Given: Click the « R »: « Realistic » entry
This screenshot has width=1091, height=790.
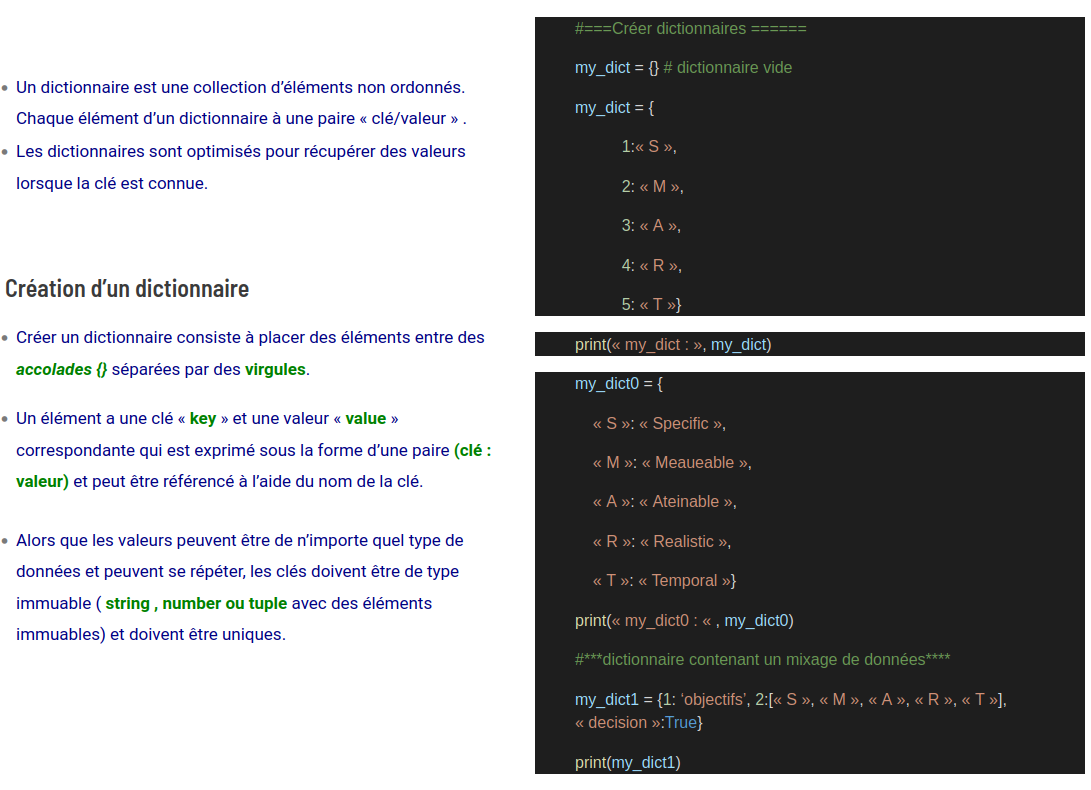Looking at the screenshot, I should coord(661,541).
